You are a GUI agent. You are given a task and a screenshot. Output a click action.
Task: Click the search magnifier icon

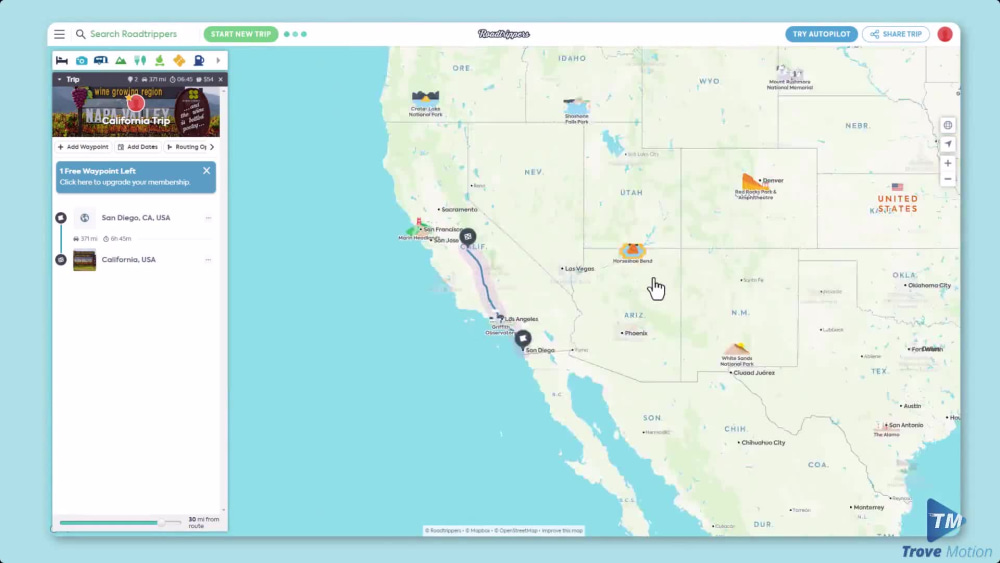click(80, 34)
